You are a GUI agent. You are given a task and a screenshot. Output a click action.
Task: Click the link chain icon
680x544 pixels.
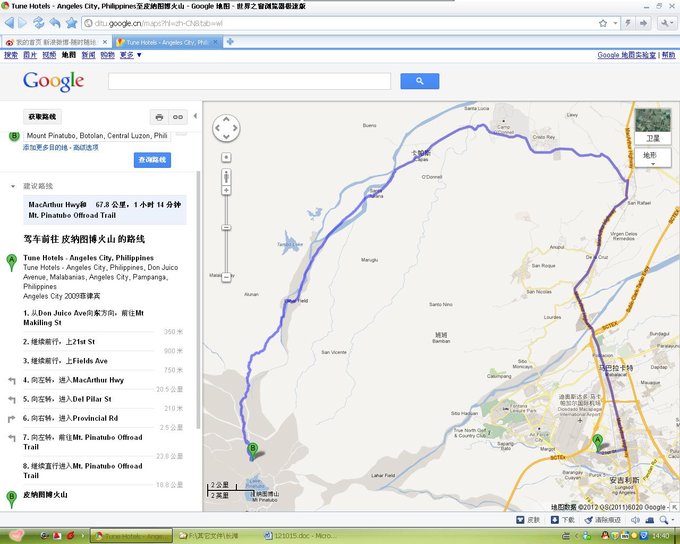click(x=178, y=117)
